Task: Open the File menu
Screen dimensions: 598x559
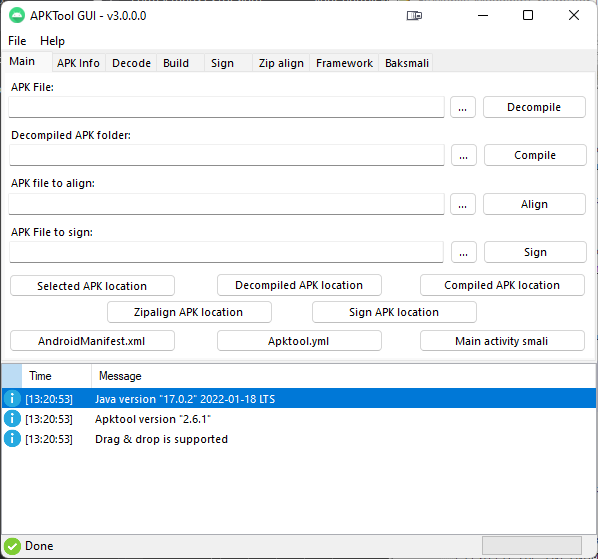Action: (17, 41)
